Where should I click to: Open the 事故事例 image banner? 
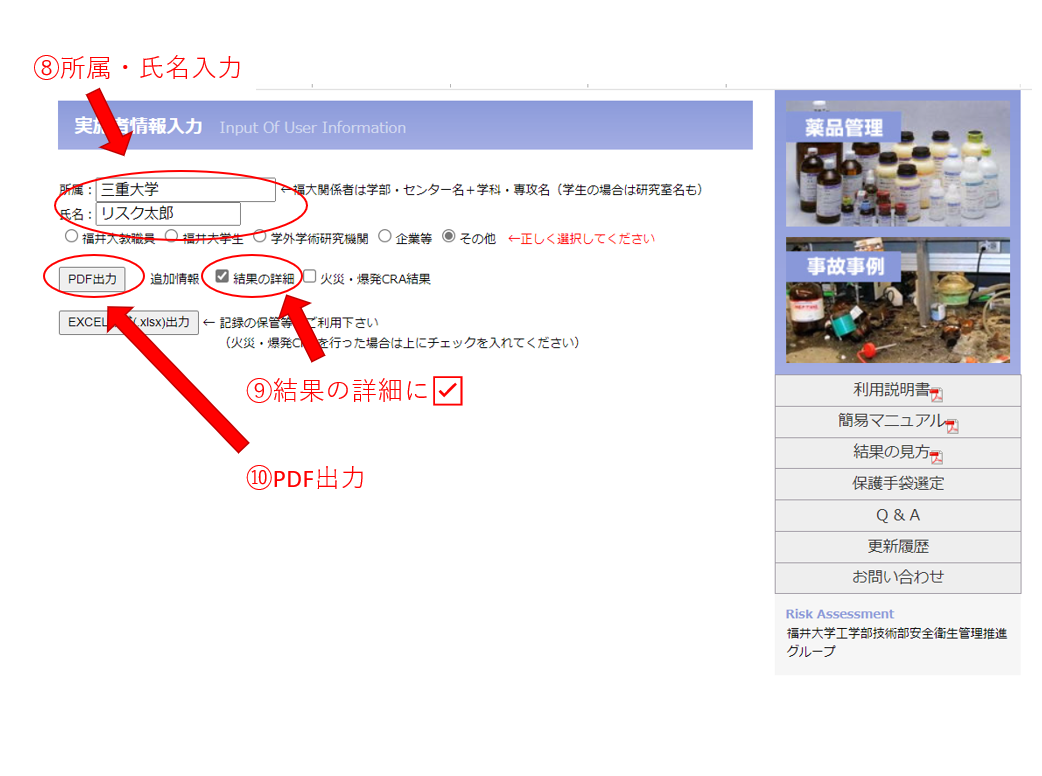point(898,300)
